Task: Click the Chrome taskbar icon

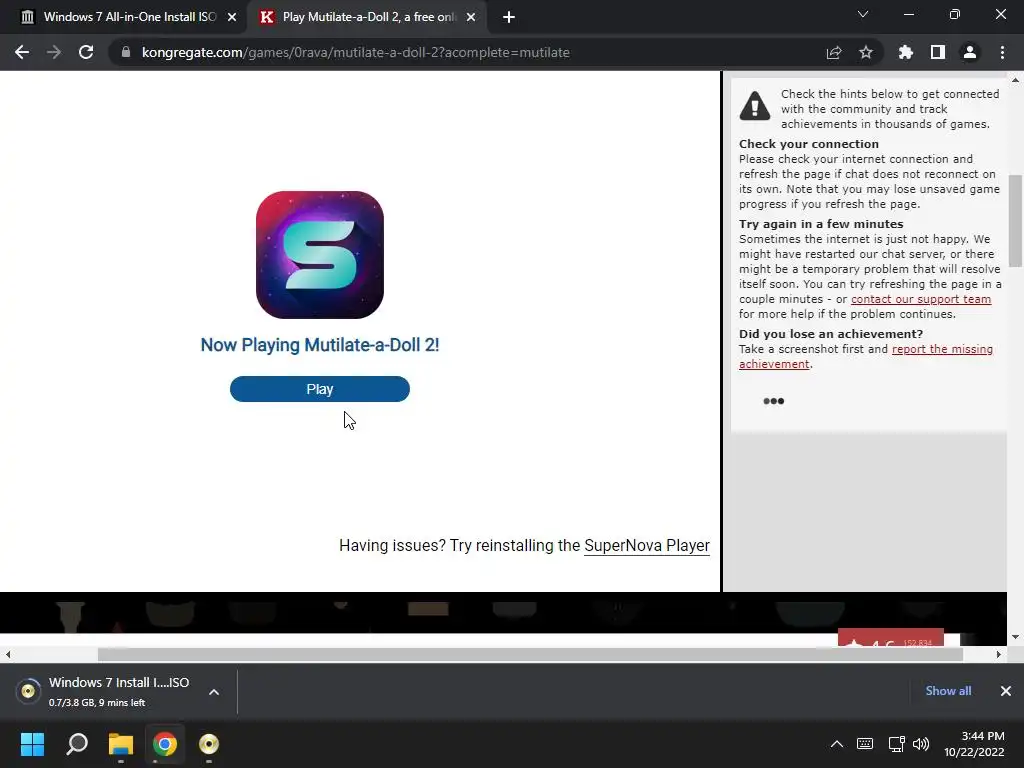Action: pyautogui.click(x=165, y=744)
